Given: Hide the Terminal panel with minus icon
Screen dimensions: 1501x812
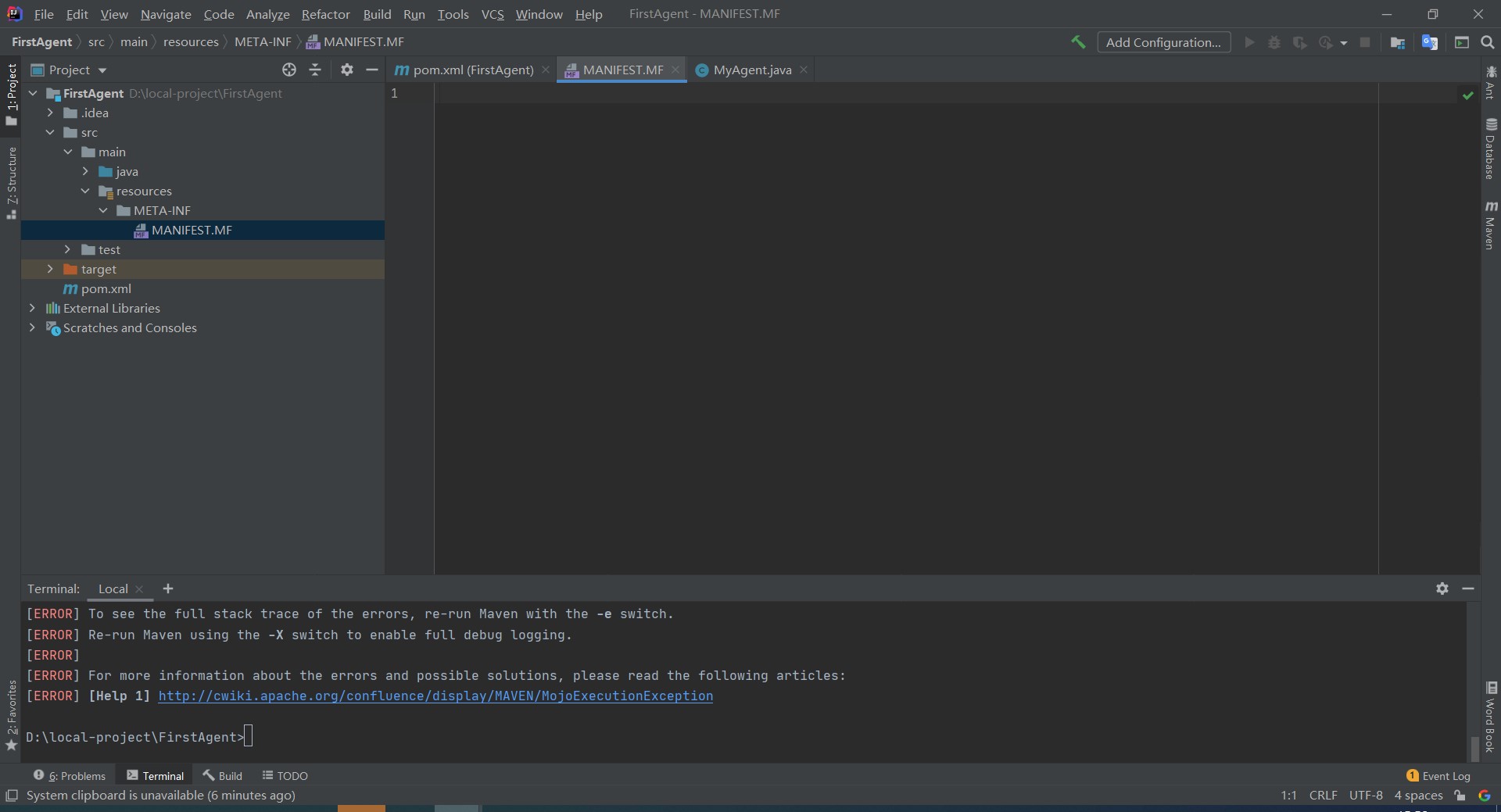Looking at the screenshot, I should (x=1468, y=588).
